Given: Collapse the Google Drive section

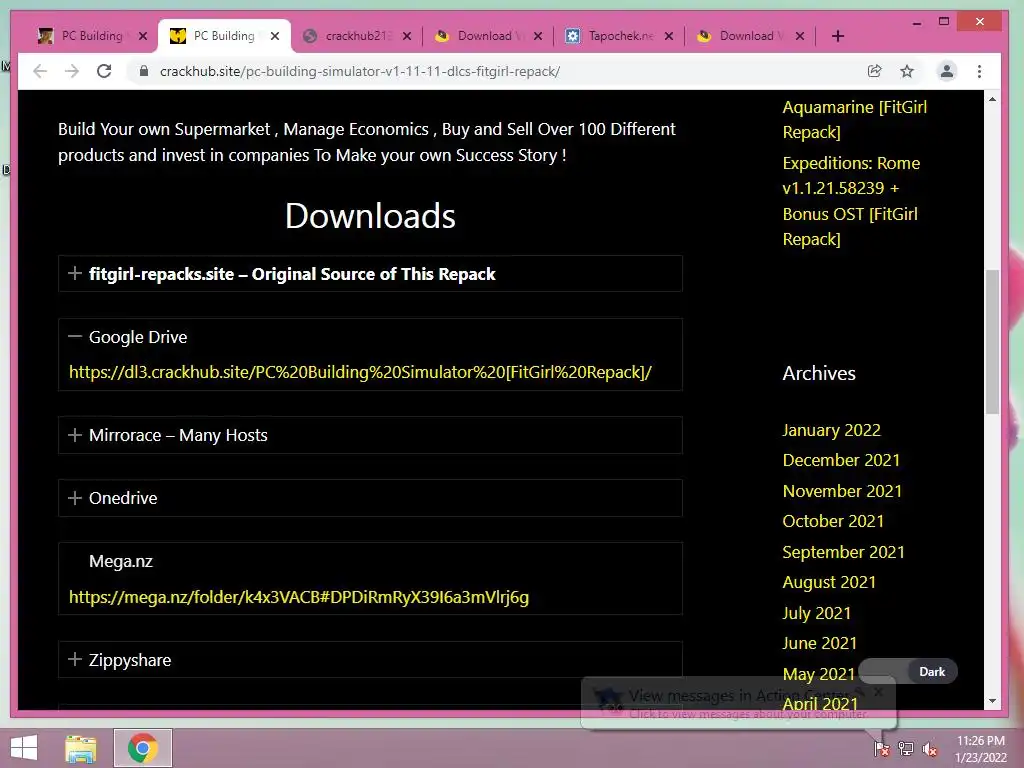Looking at the screenshot, I should [370, 337].
